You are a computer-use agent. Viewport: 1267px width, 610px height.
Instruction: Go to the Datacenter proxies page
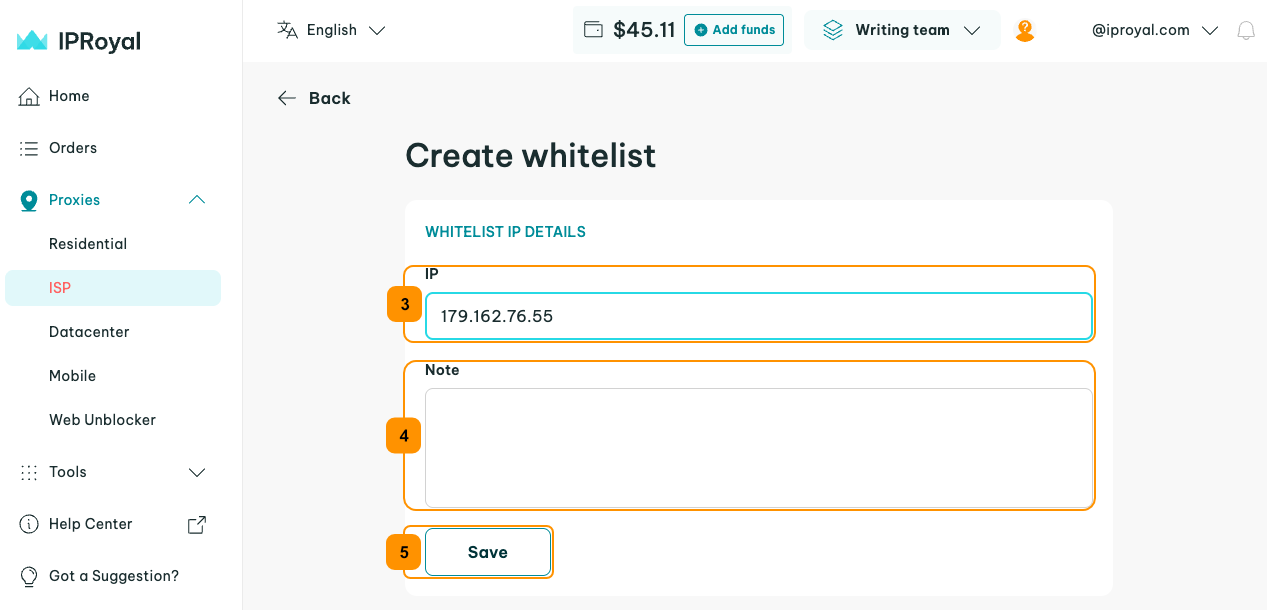(89, 332)
